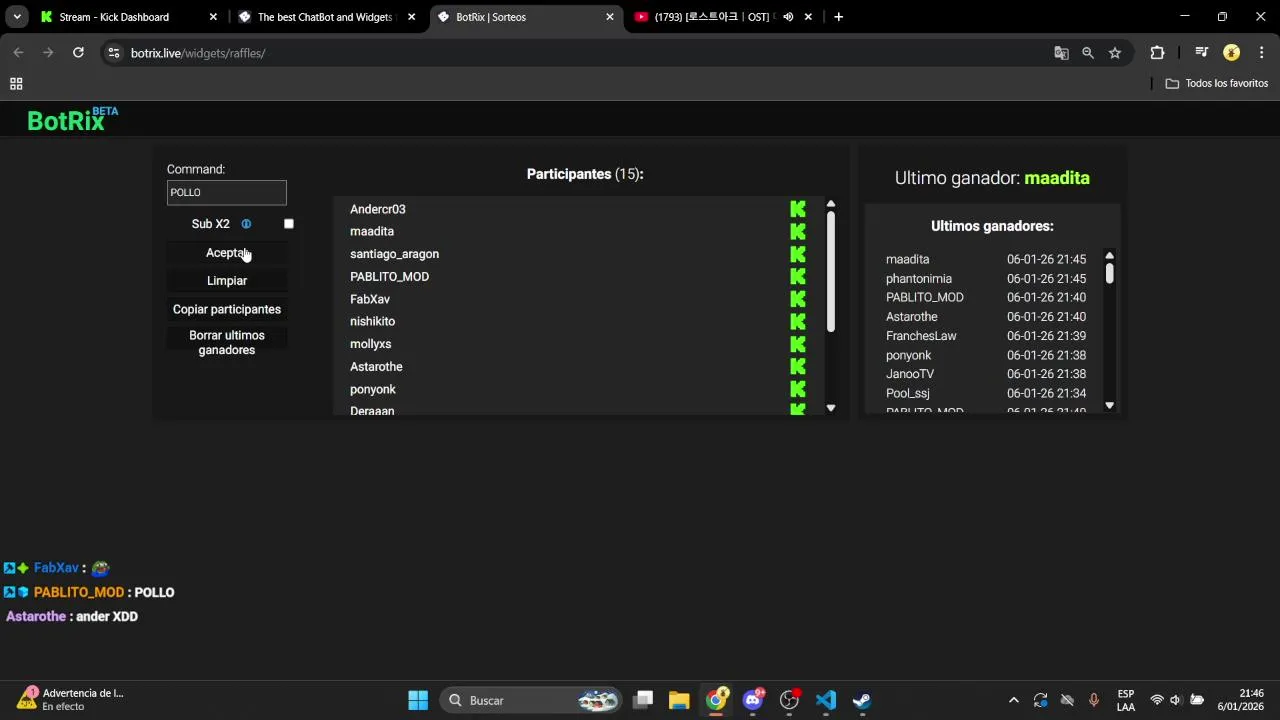Click winner JanooTV in Ultimos ganadores
Screen dimensions: 1280x720
point(910,374)
